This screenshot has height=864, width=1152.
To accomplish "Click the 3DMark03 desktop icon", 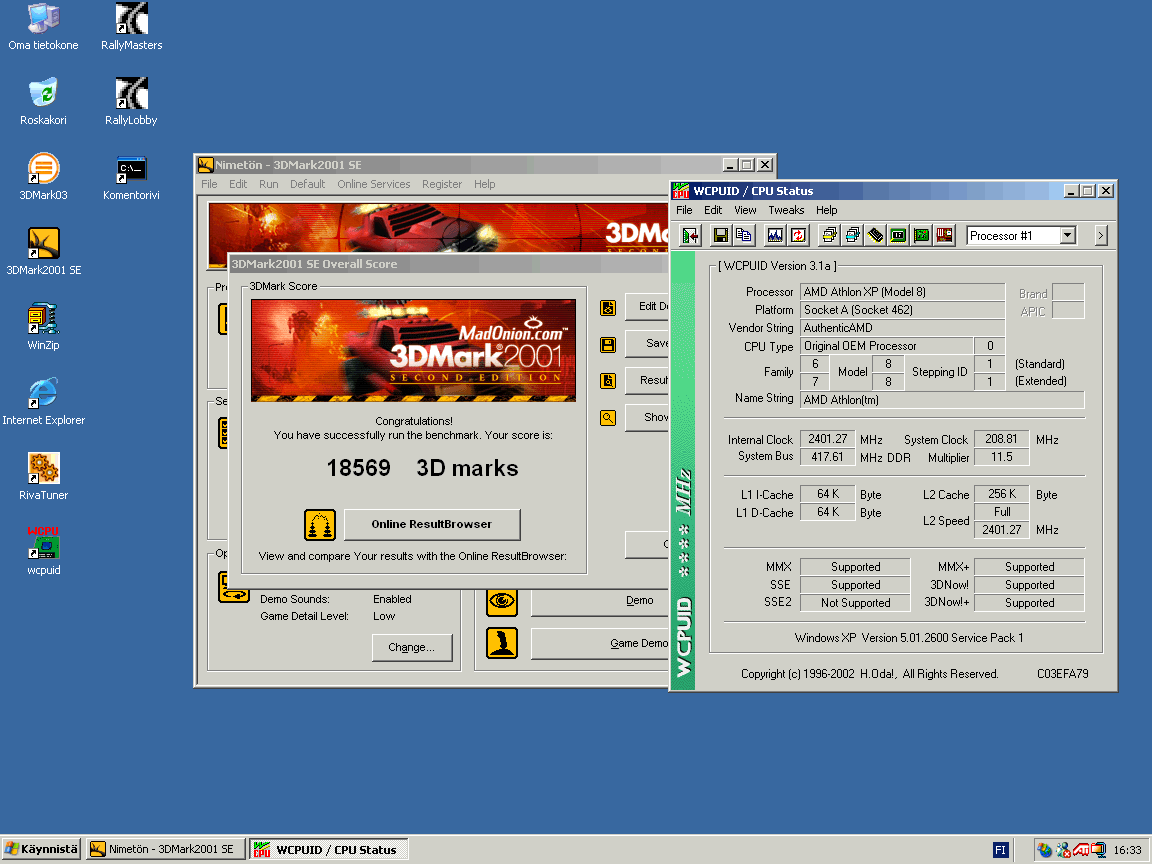I will click(x=43, y=168).
